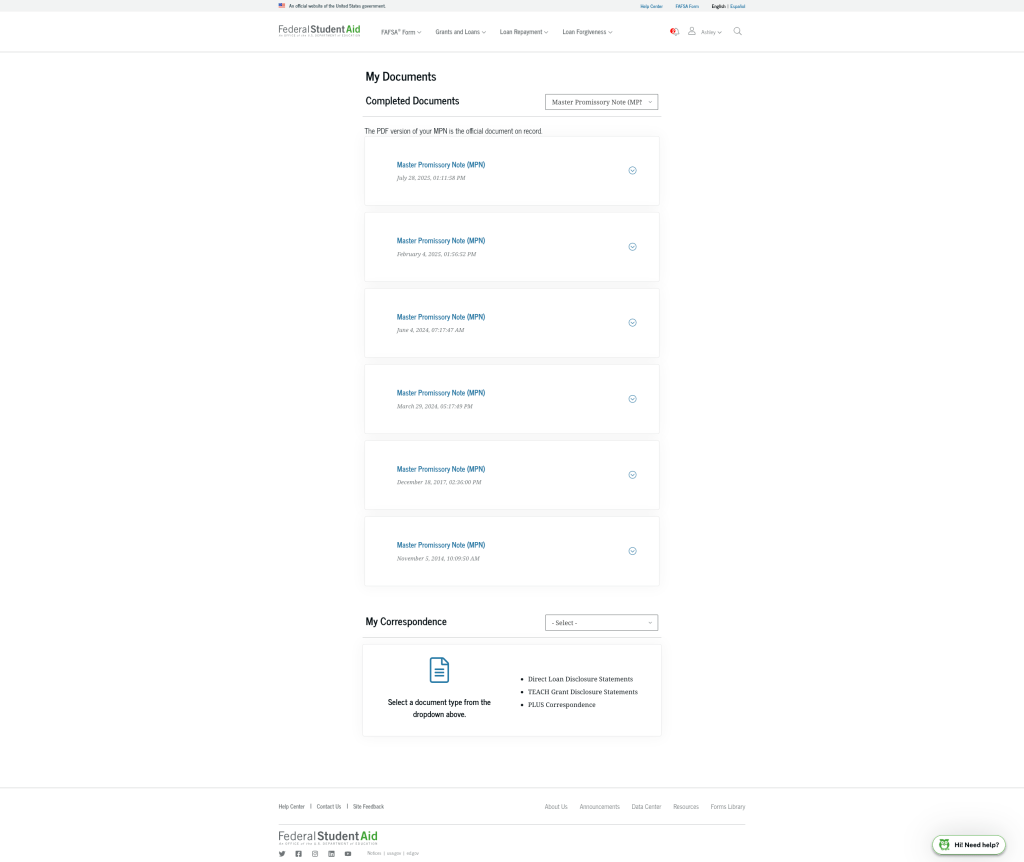Open the February 4, 2025 Master Promissory Note link

click(x=440, y=241)
